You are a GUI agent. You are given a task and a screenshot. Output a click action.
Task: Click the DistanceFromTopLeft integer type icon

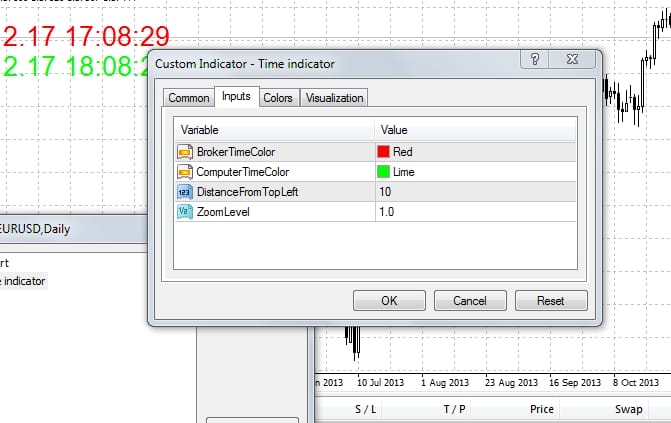click(x=184, y=192)
